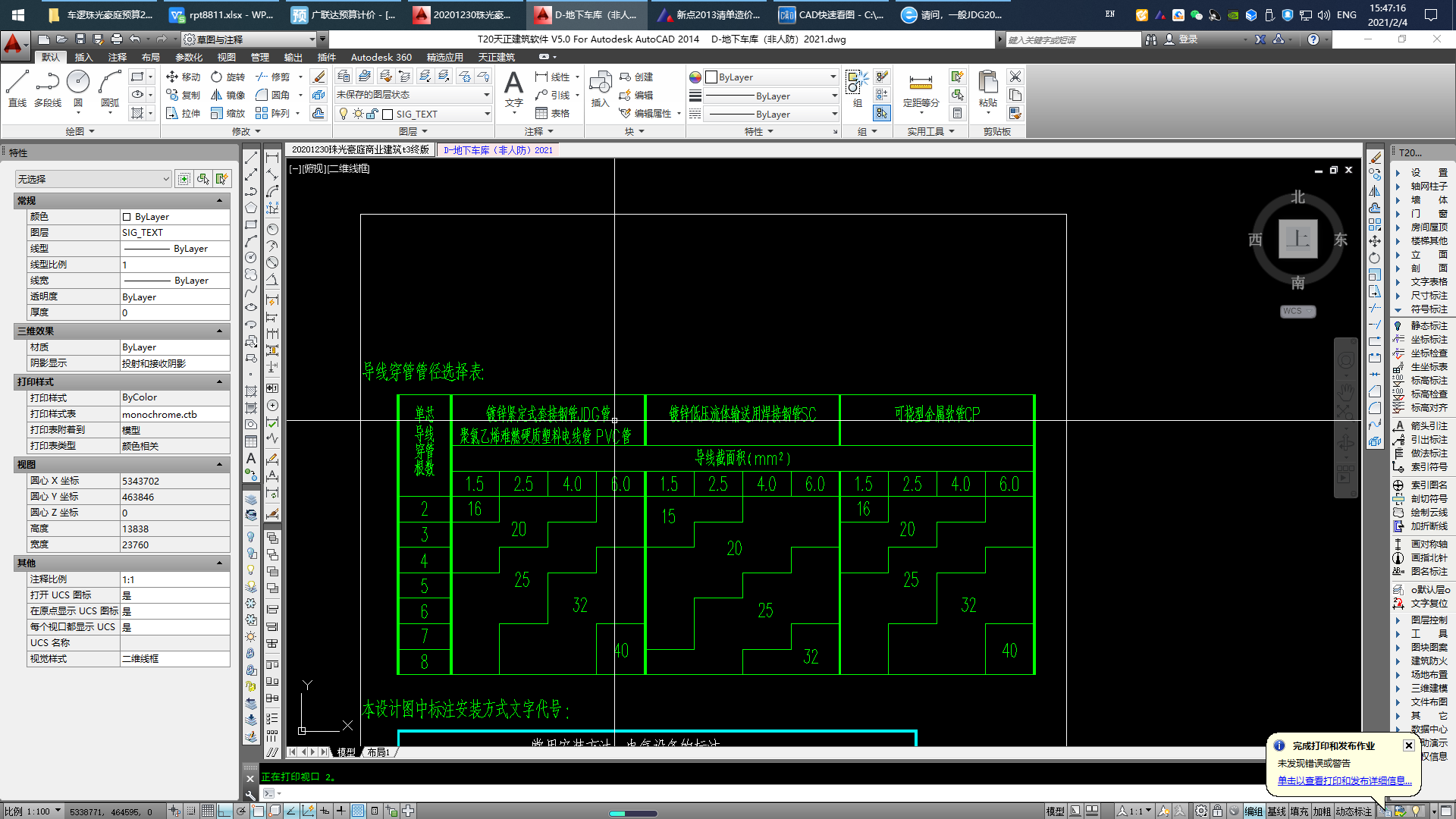Click the 表格 (Table) annotation tool

pos(552,113)
